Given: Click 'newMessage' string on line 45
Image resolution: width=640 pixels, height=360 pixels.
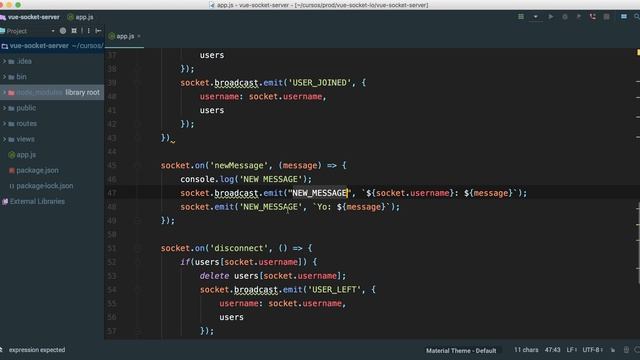Looking at the screenshot, I should 239,165.
